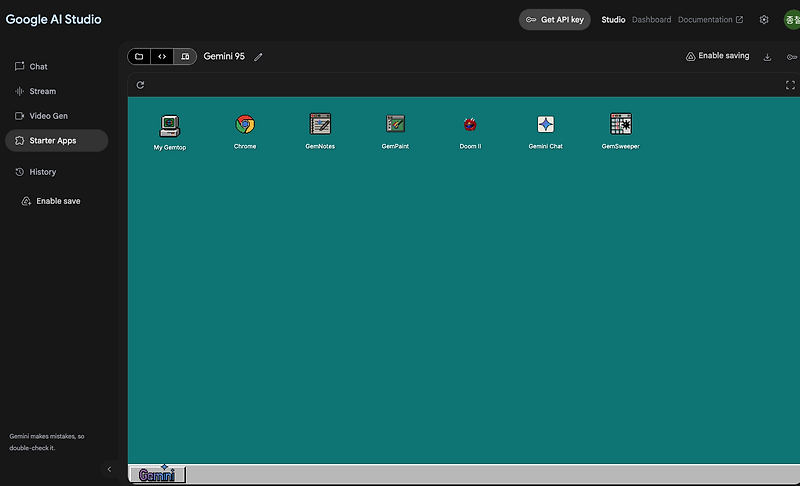Launch Chrome from the Gemini 95 desktop
The image size is (800, 486).
coord(245,131)
